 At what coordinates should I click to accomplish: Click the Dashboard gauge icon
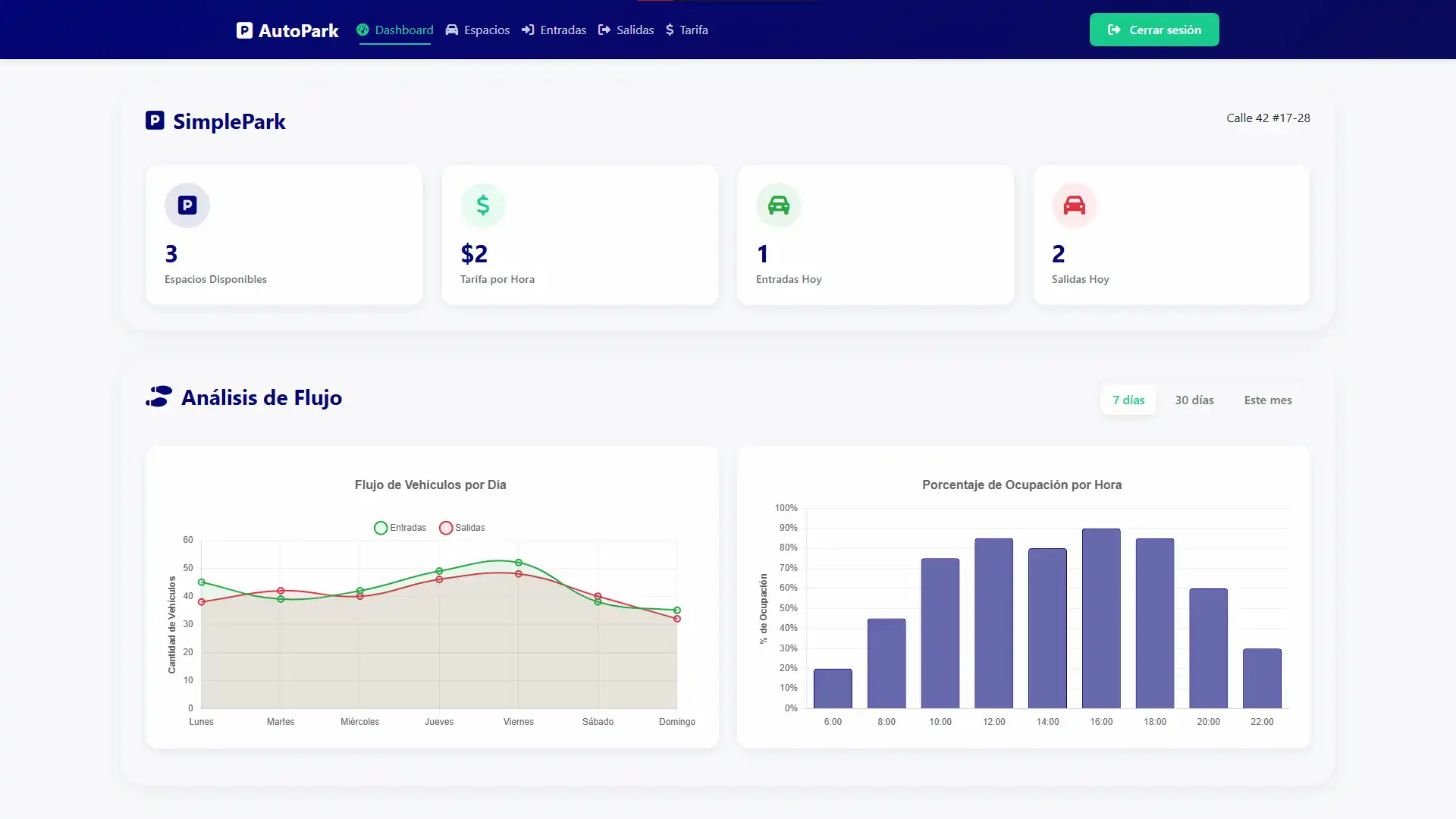pos(362,30)
